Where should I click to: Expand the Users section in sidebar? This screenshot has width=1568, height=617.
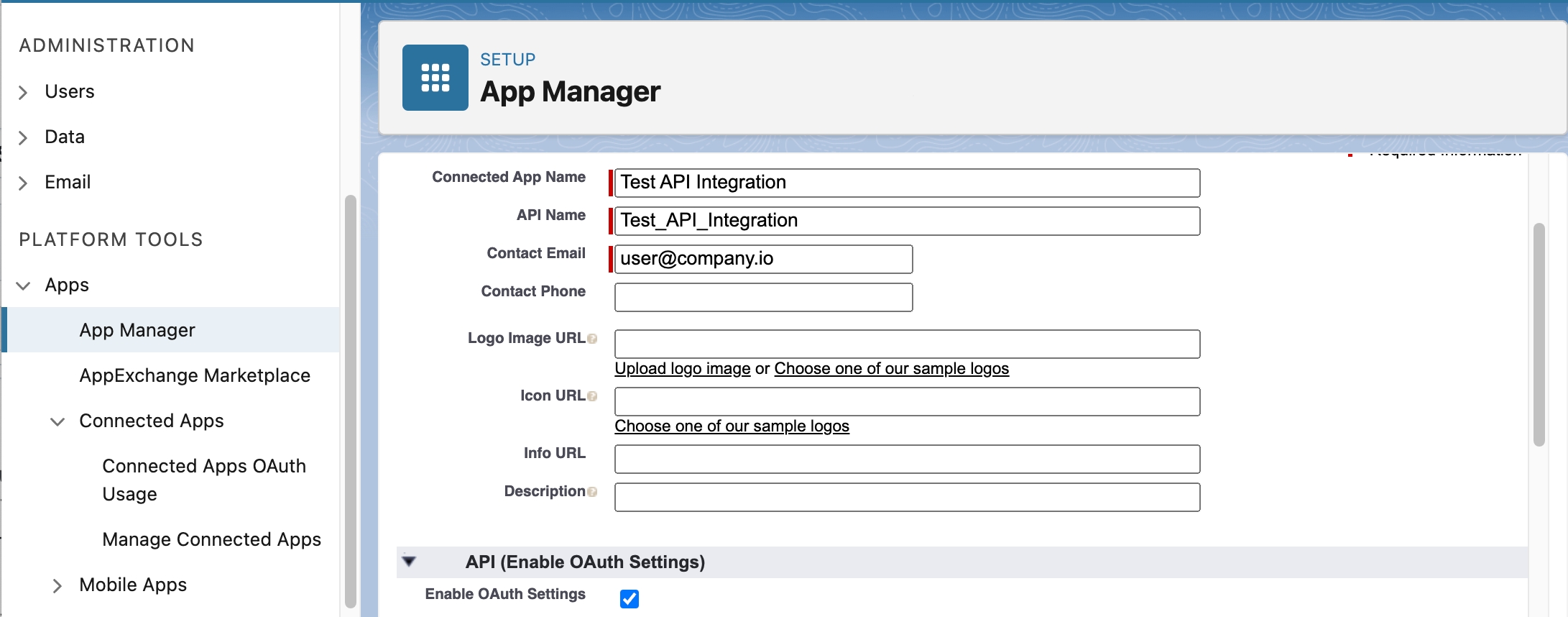(23, 92)
